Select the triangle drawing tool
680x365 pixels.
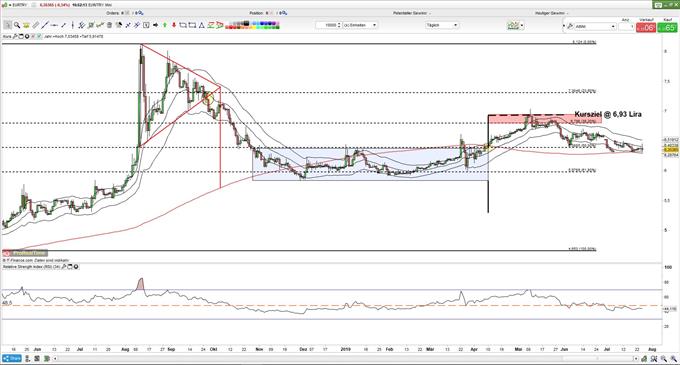click(x=201, y=25)
